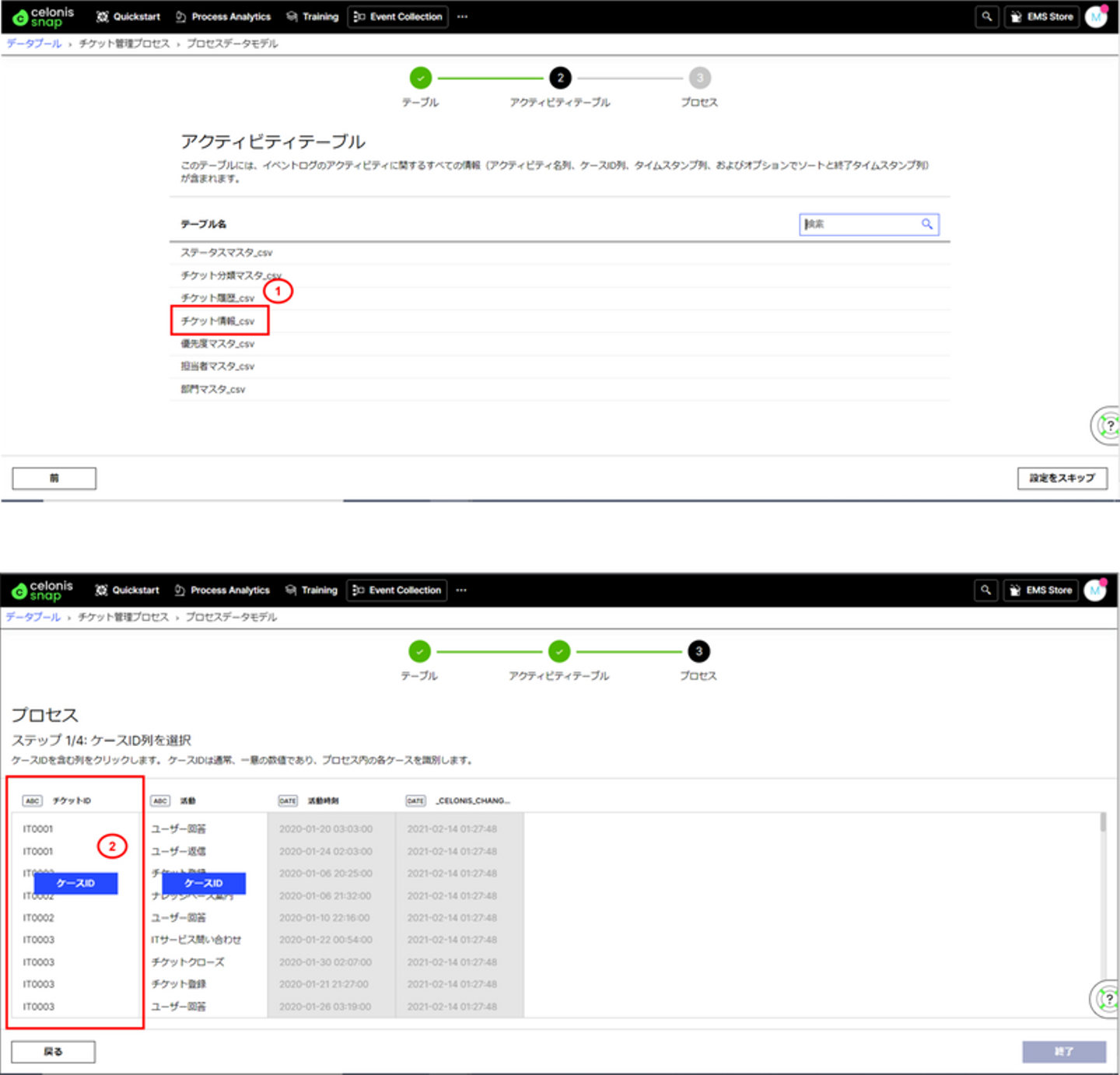Viewport: 1120px width, 1075px height.
Task: Open Quickstart on the アクティビティテーブル screen
Action: 128,16
